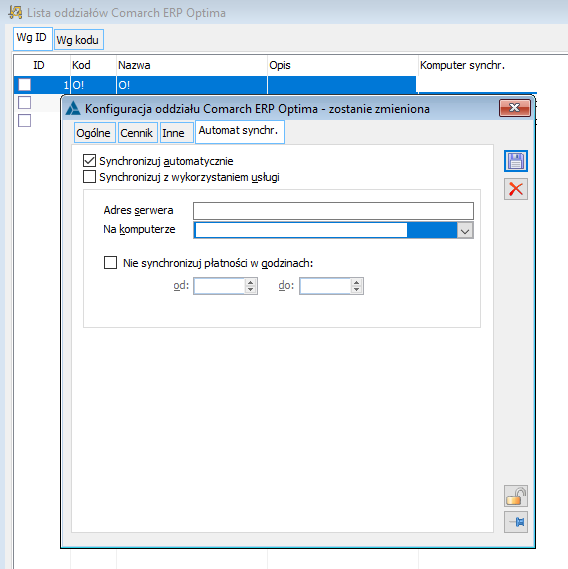Viewport: 568px width, 569px height.
Task: Sort list by Kod column header
Action: tap(93, 65)
